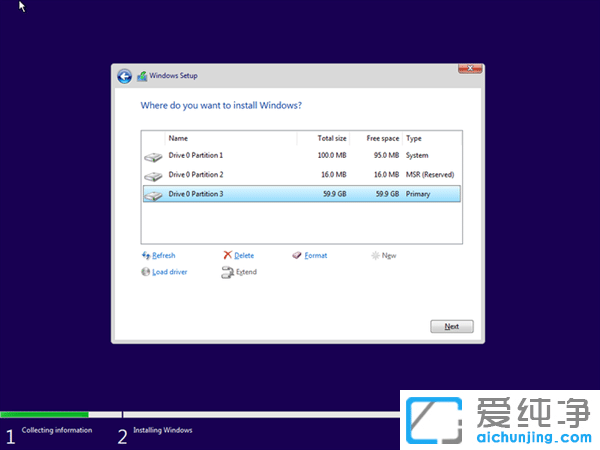This screenshot has height=450, width=600.
Task: Click the Refresh arrows icon
Action: point(146,255)
